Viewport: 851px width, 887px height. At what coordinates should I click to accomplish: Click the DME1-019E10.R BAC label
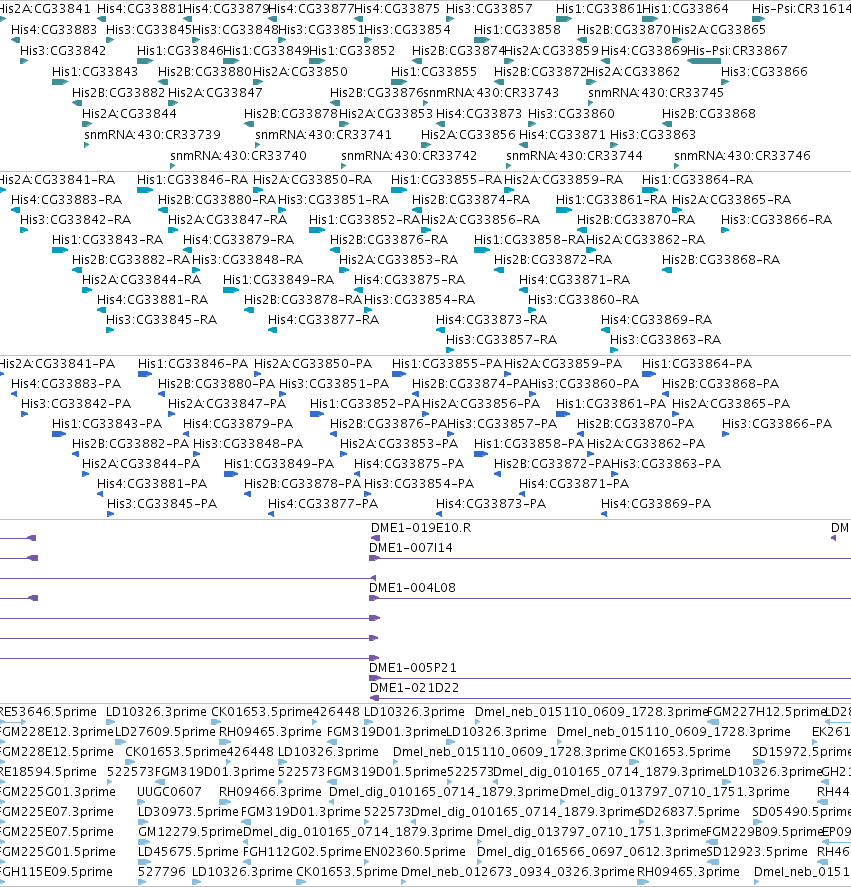click(421, 528)
